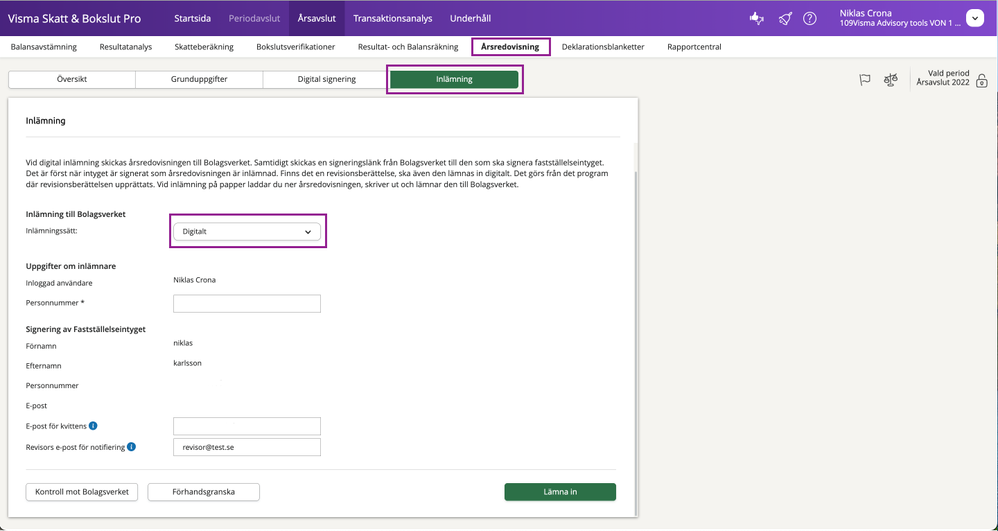Viewport: 998px width, 531px height.
Task: Click the flag icon near Vald period
Action: pyautogui.click(x=865, y=80)
